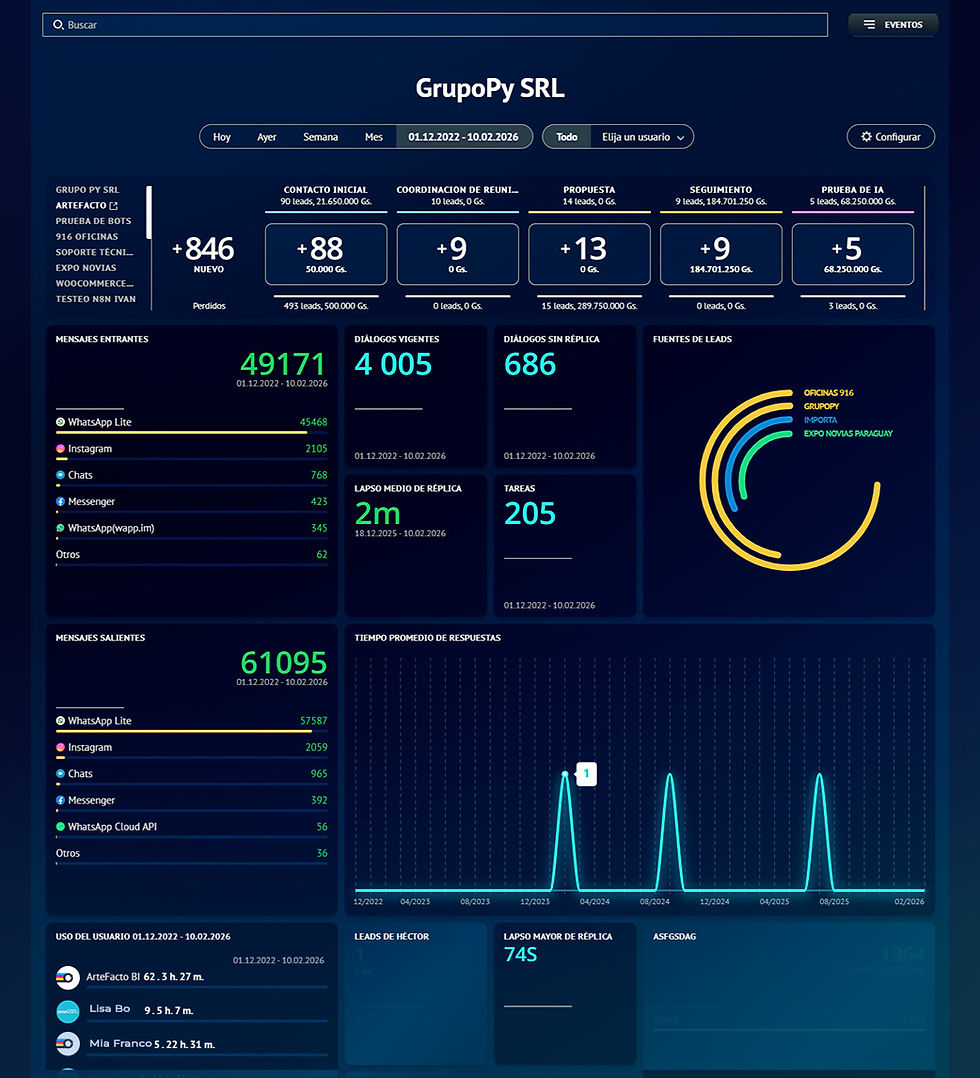Click Tareas value 205
The height and width of the screenshot is (1078, 980).
[530, 514]
